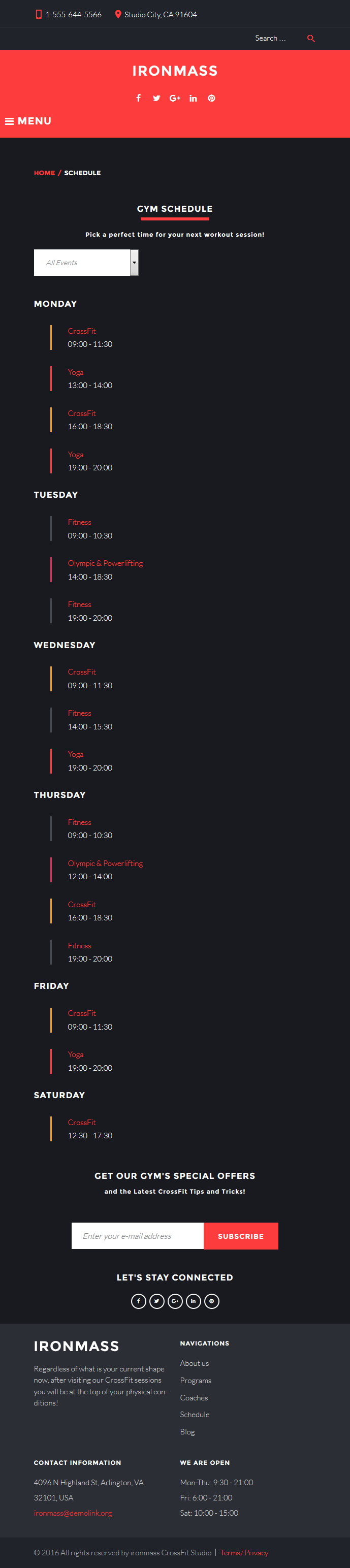Open the Facebook icon in the red header
Viewport: 350px width, 1568px height.
click(138, 98)
